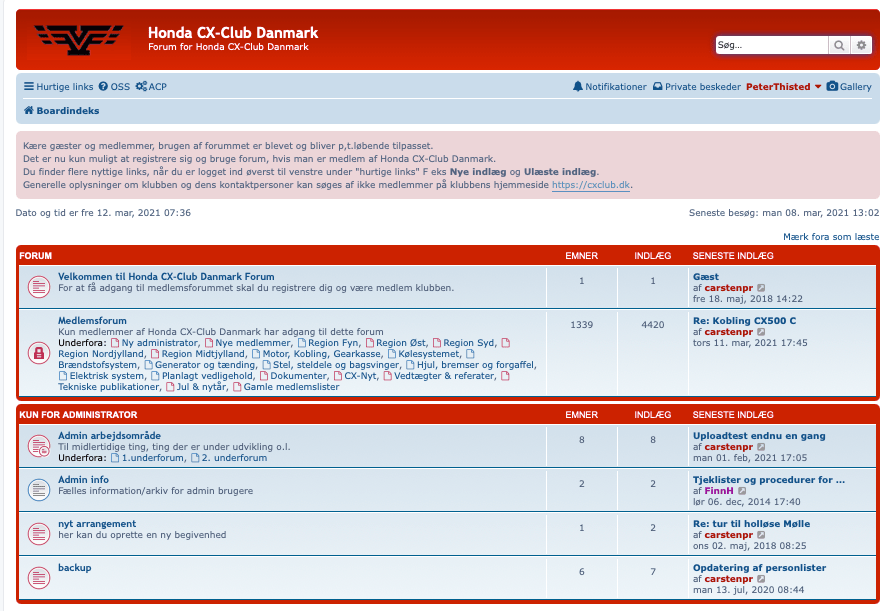View latest post icon in holløse Mølle row
888x611 pixels.
(x=761, y=535)
